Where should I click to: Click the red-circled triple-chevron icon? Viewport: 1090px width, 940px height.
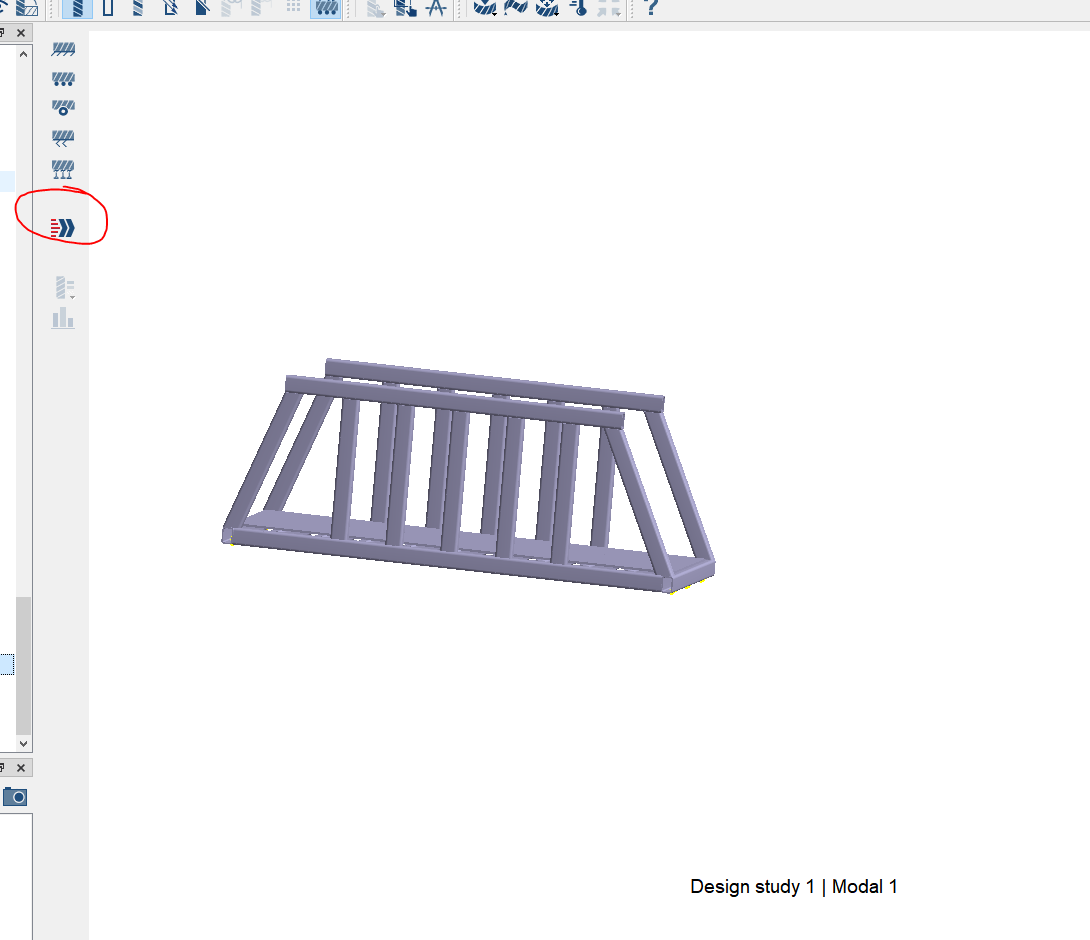(x=64, y=228)
